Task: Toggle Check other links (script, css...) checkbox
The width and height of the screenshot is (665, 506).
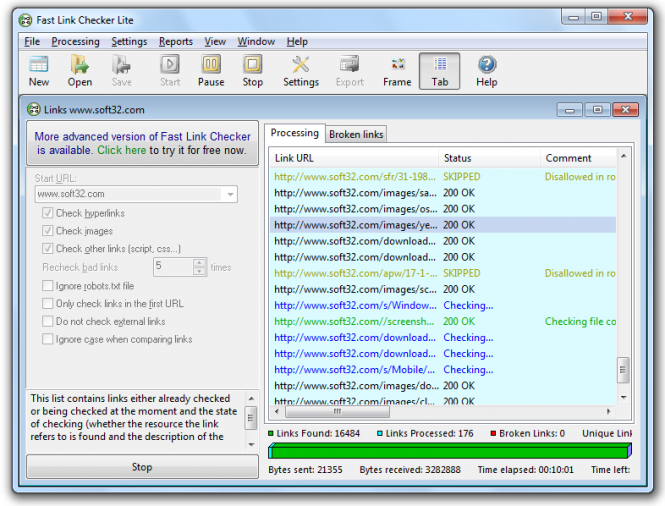Action: [48, 249]
